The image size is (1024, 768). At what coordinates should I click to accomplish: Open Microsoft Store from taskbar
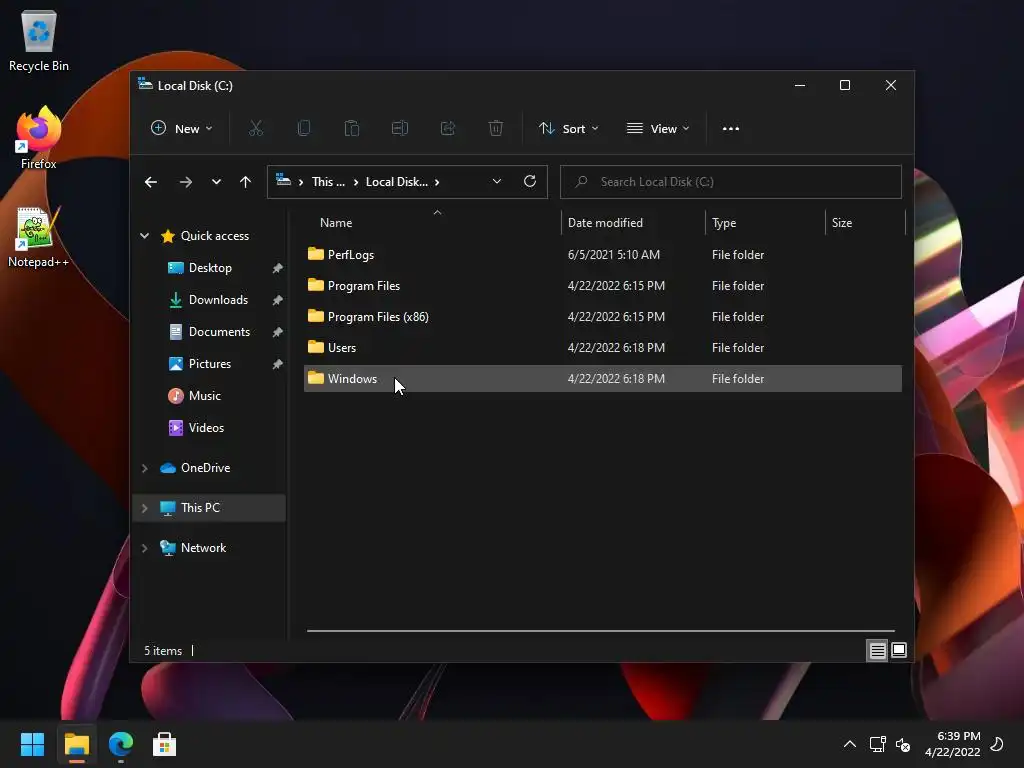click(165, 744)
